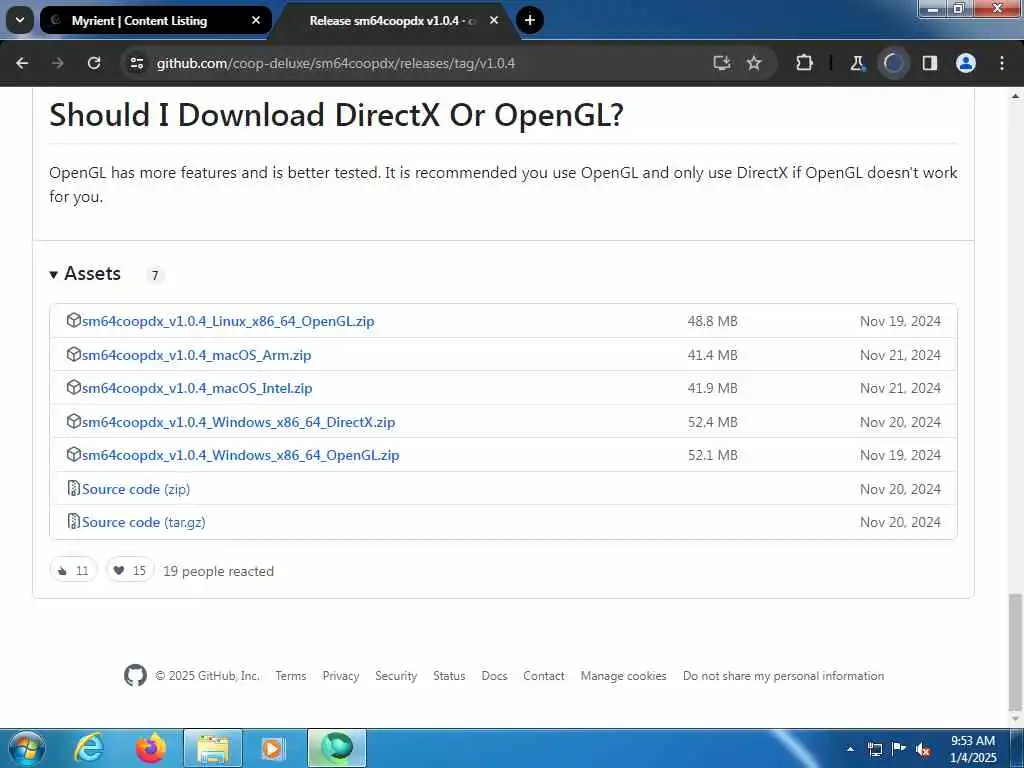Click the 19 people reacted text

(218, 571)
